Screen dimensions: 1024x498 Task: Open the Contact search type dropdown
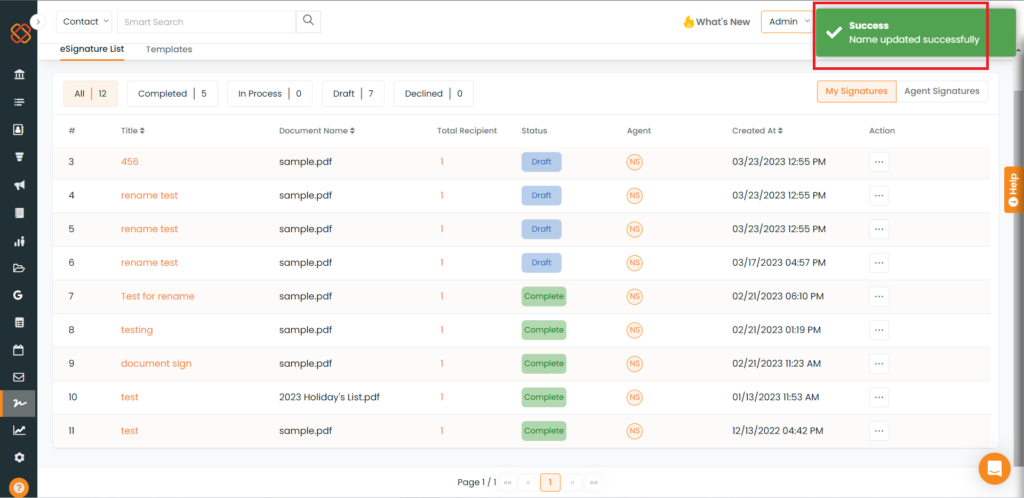click(86, 21)
